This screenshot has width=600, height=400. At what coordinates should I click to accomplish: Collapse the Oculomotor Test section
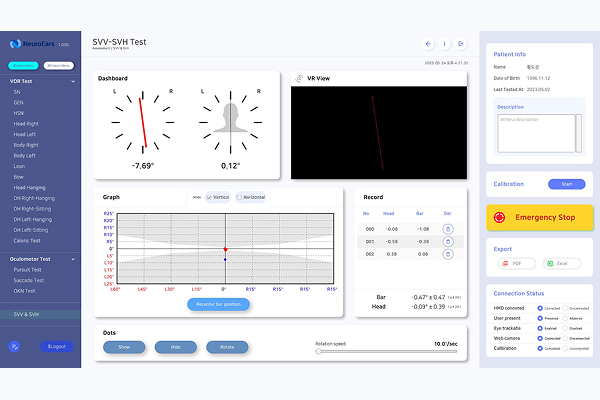pos(74,258)
